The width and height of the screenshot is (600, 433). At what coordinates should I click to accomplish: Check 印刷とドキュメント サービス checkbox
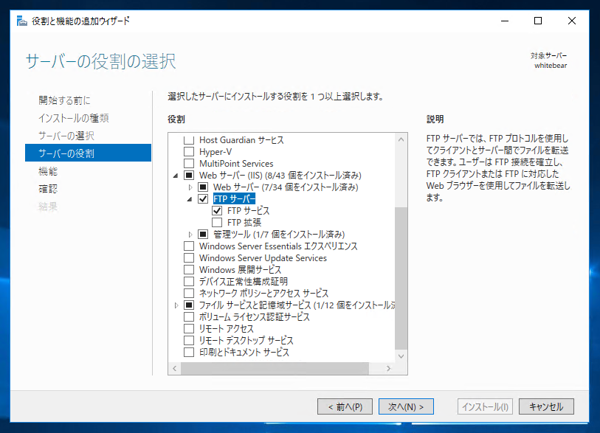(189, 352)
